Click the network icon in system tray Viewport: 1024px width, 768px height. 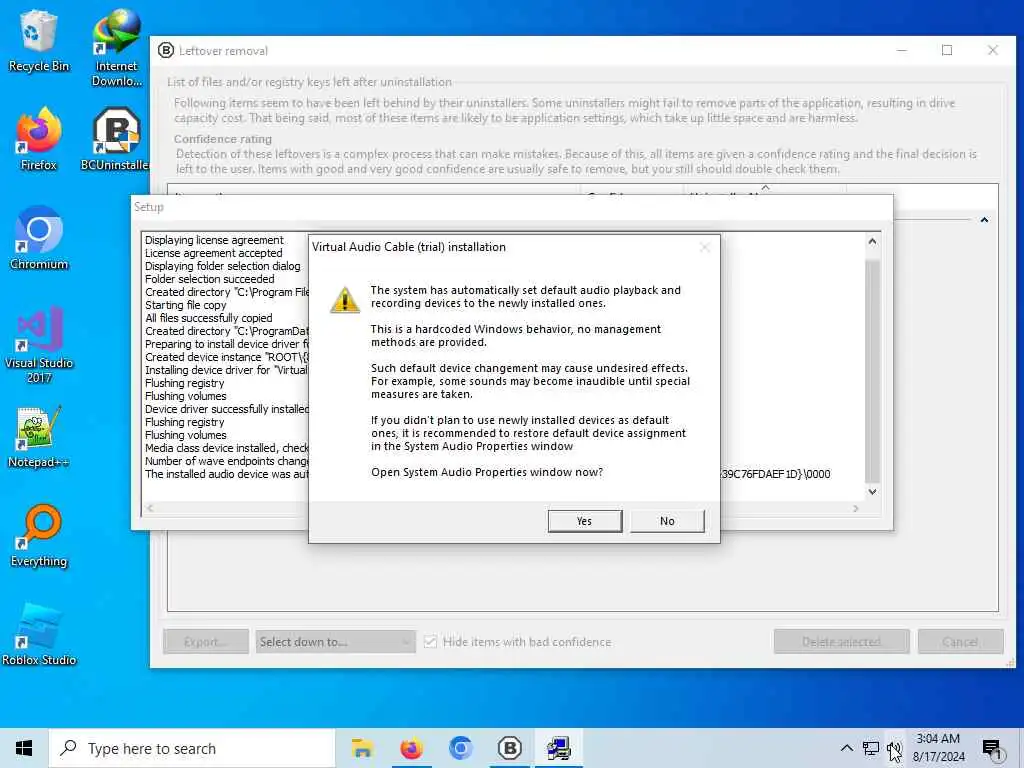871,748
